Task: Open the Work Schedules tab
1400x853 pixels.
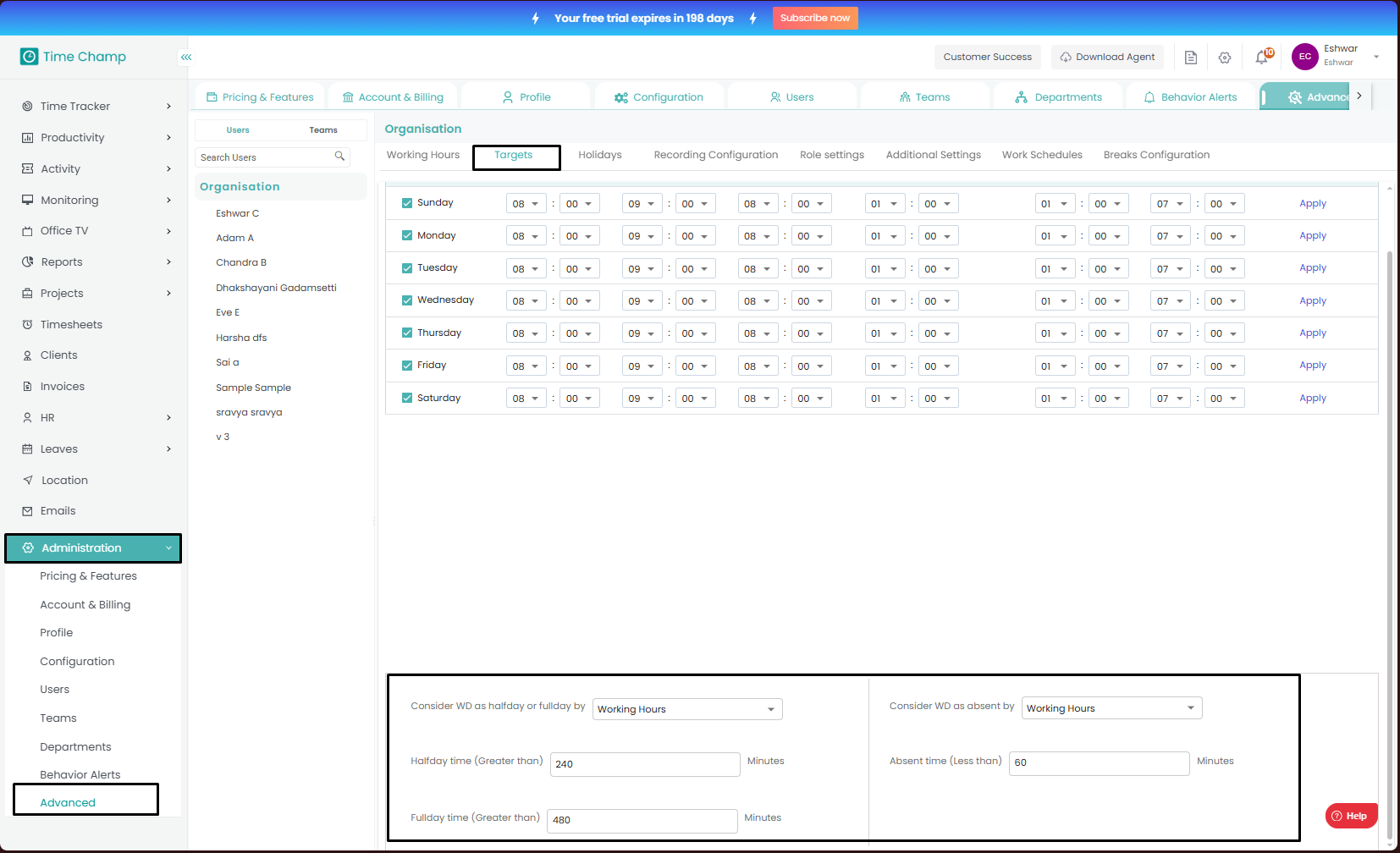Action: coord(1041,155)
